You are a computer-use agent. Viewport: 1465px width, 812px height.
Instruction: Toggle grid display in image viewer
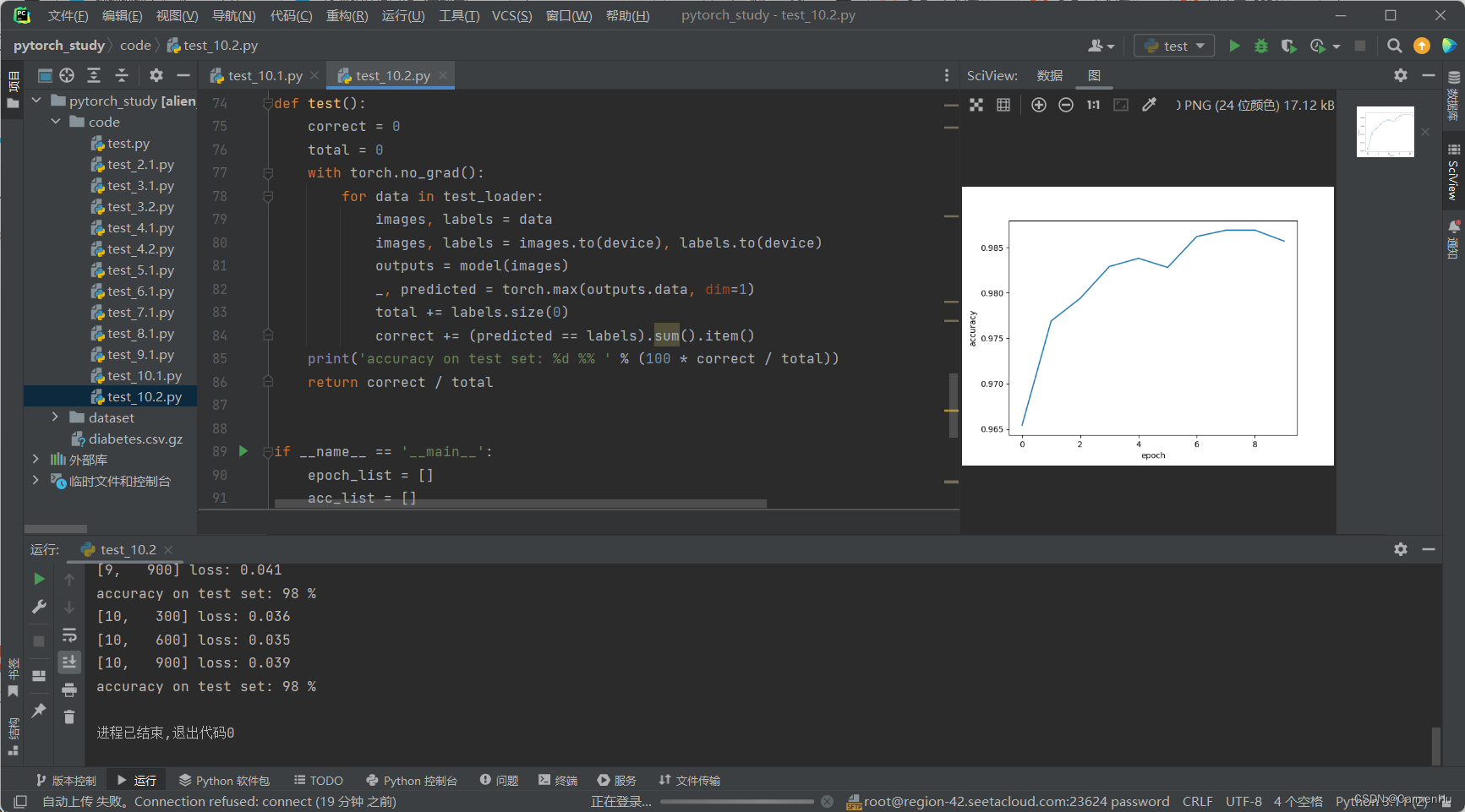1003,105
